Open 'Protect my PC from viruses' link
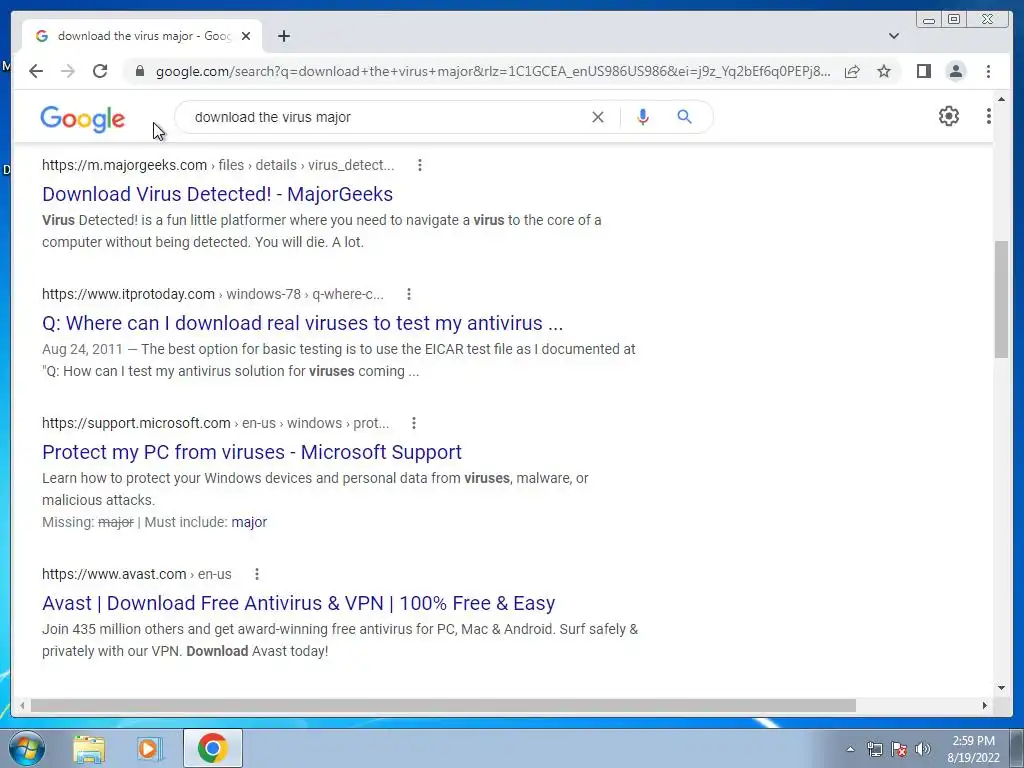The image size is (1024, 768). [251, 452]
